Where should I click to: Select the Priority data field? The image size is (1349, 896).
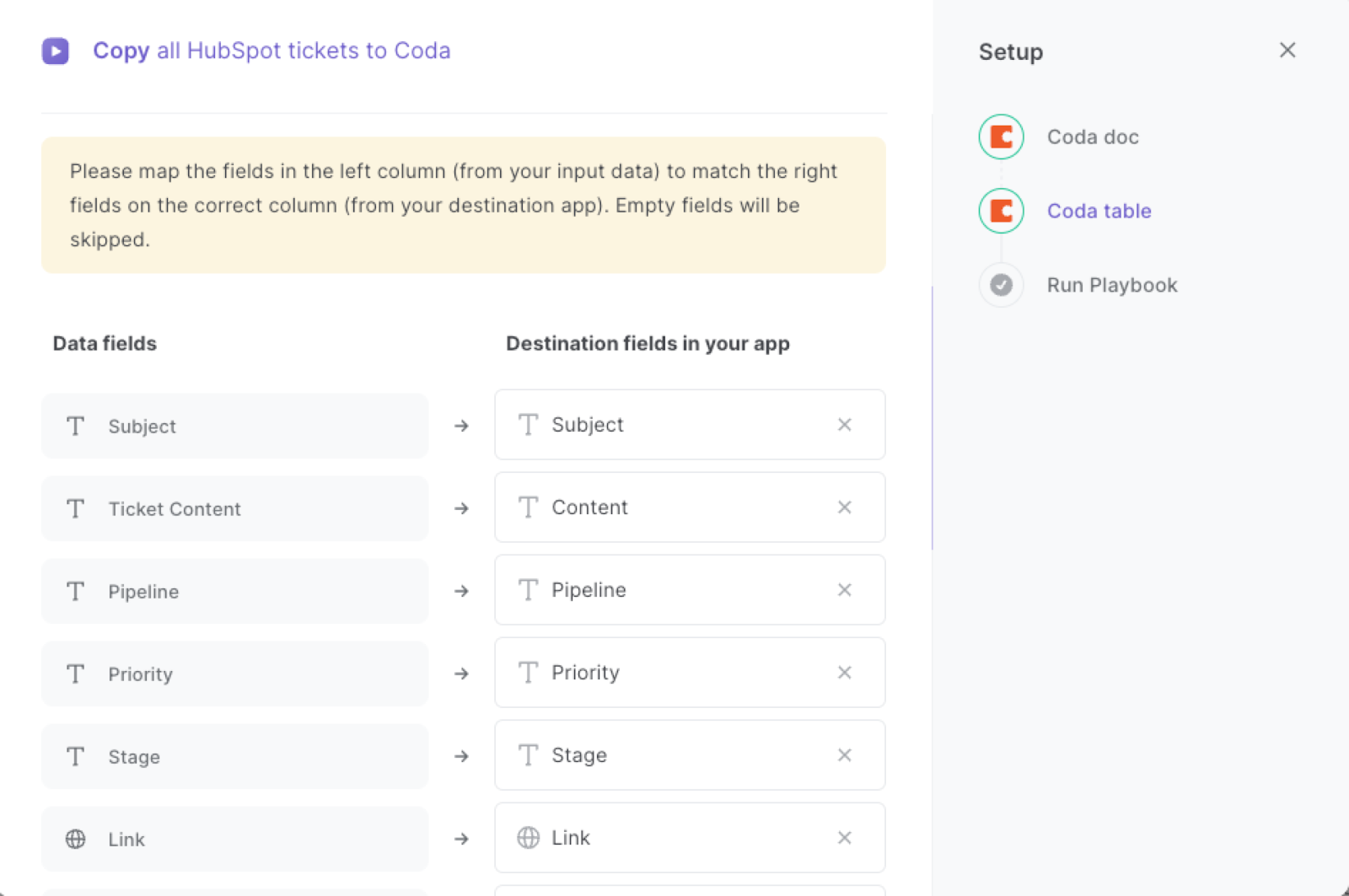tap(234, 674)
